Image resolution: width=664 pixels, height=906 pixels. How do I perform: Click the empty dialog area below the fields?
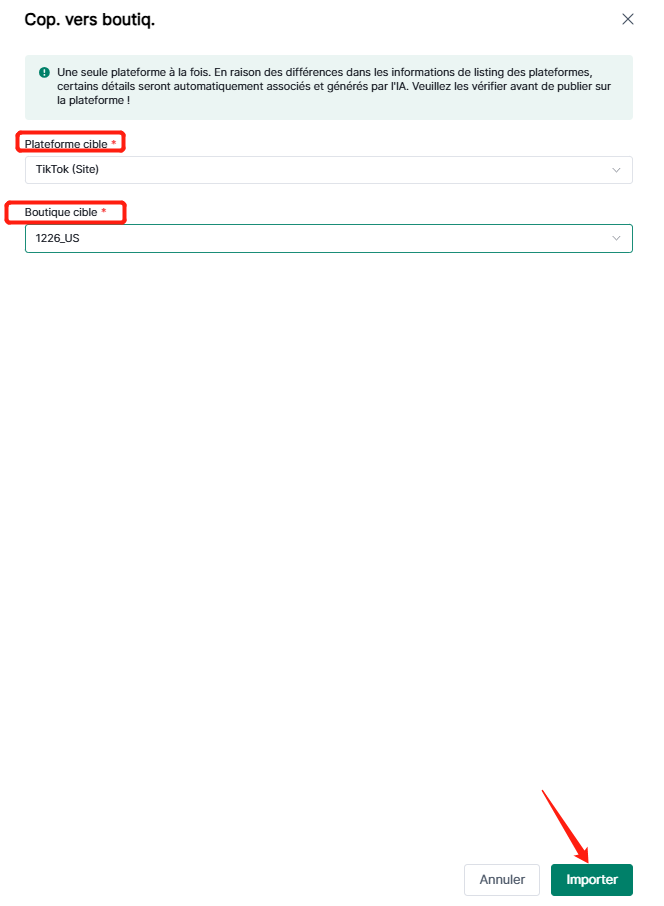coord(329,520)
